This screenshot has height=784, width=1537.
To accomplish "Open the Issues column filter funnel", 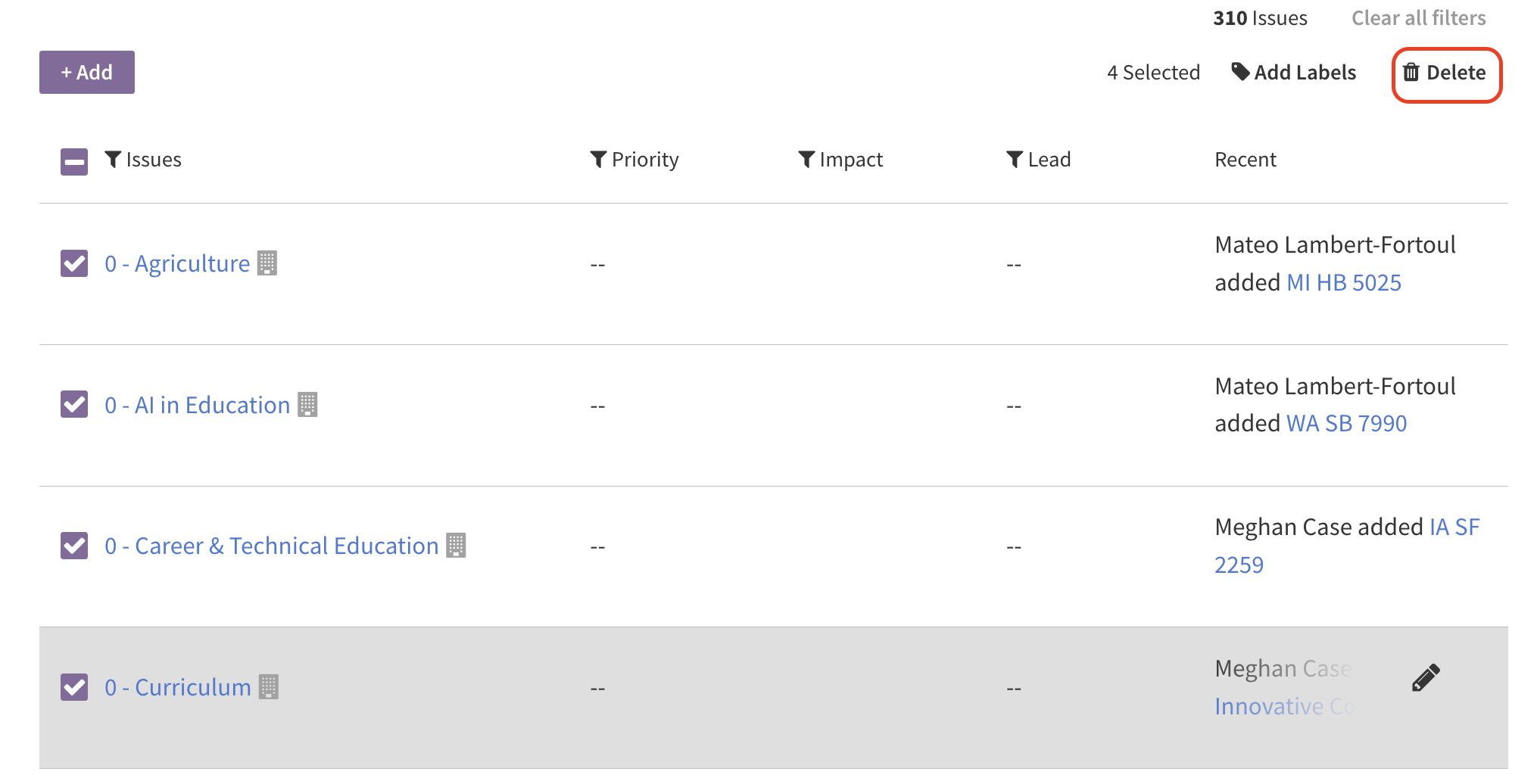I will [x=113, y=160].
